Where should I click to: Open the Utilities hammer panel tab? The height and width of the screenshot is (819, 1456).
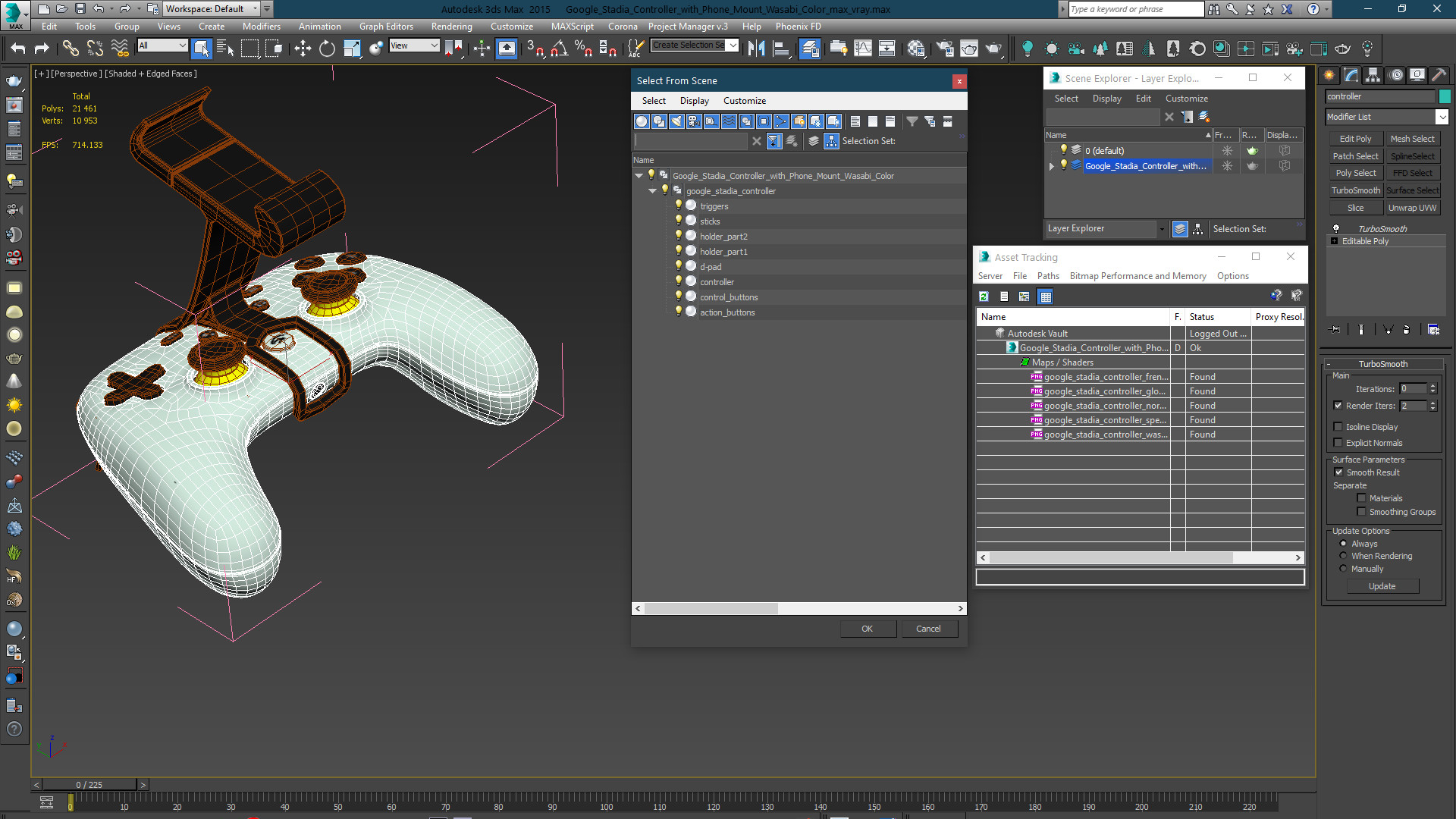click(x=1439, y=75)
